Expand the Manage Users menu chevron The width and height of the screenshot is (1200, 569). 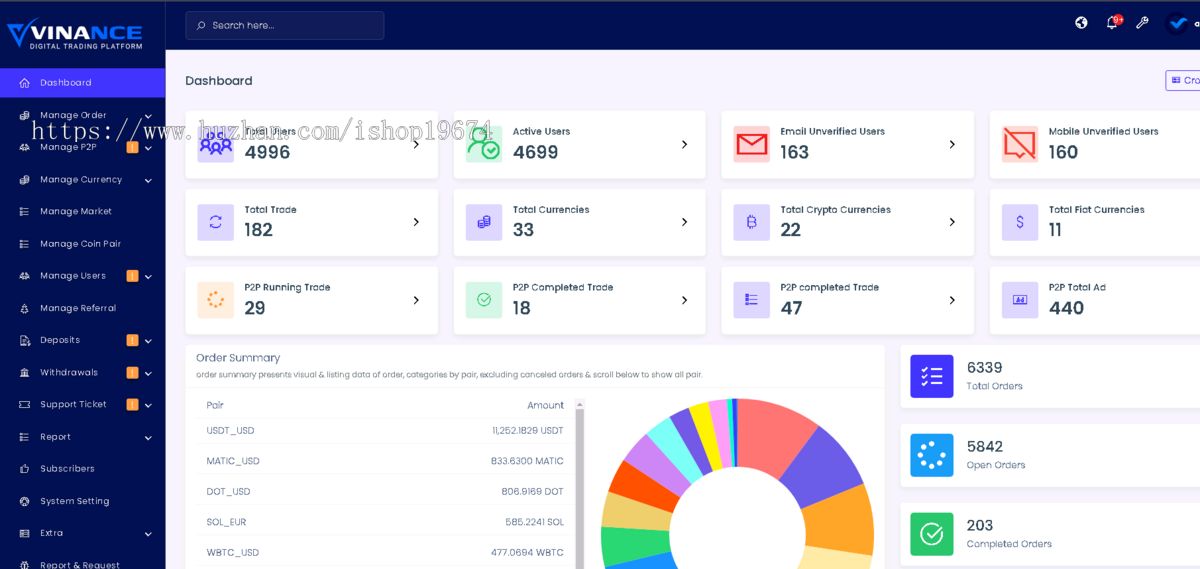point(148,276)
